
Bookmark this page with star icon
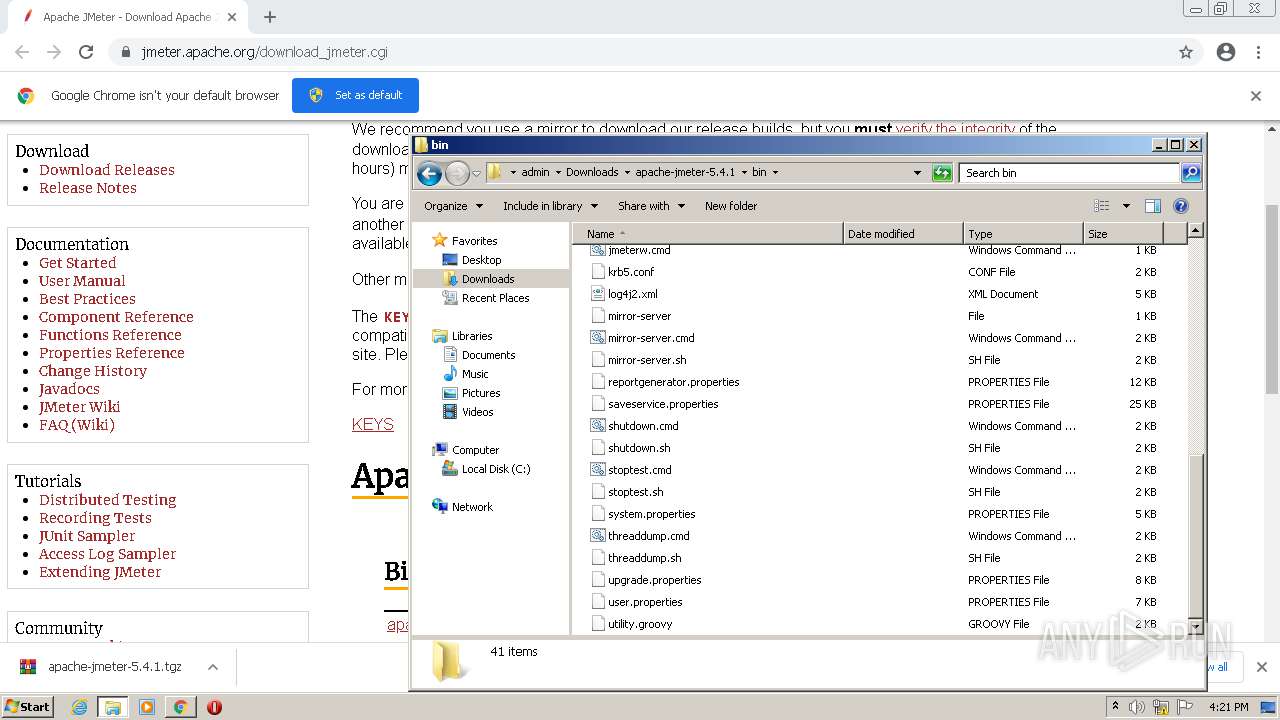coord(1186,52)
